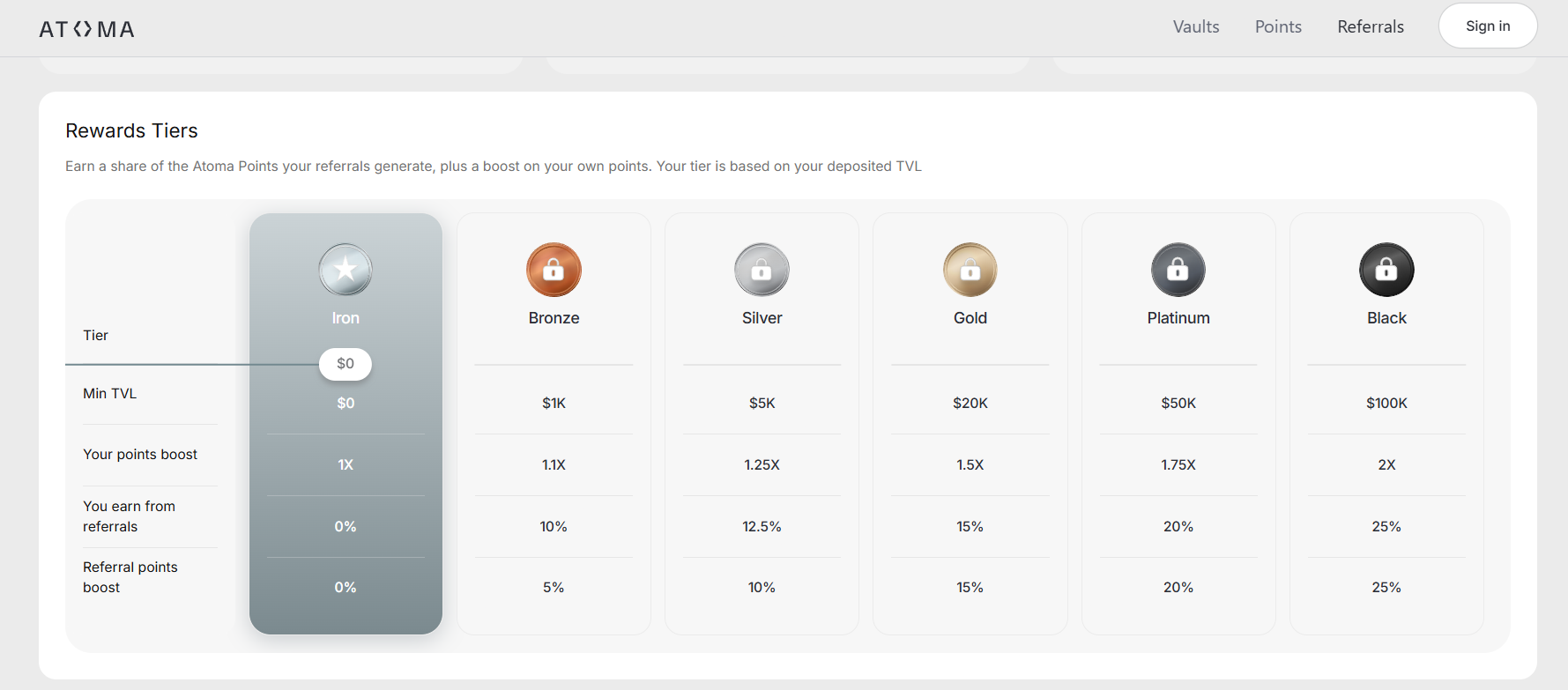Open the Vaults page
This screenshot has height=690, width=1568.
point(1196,26)
